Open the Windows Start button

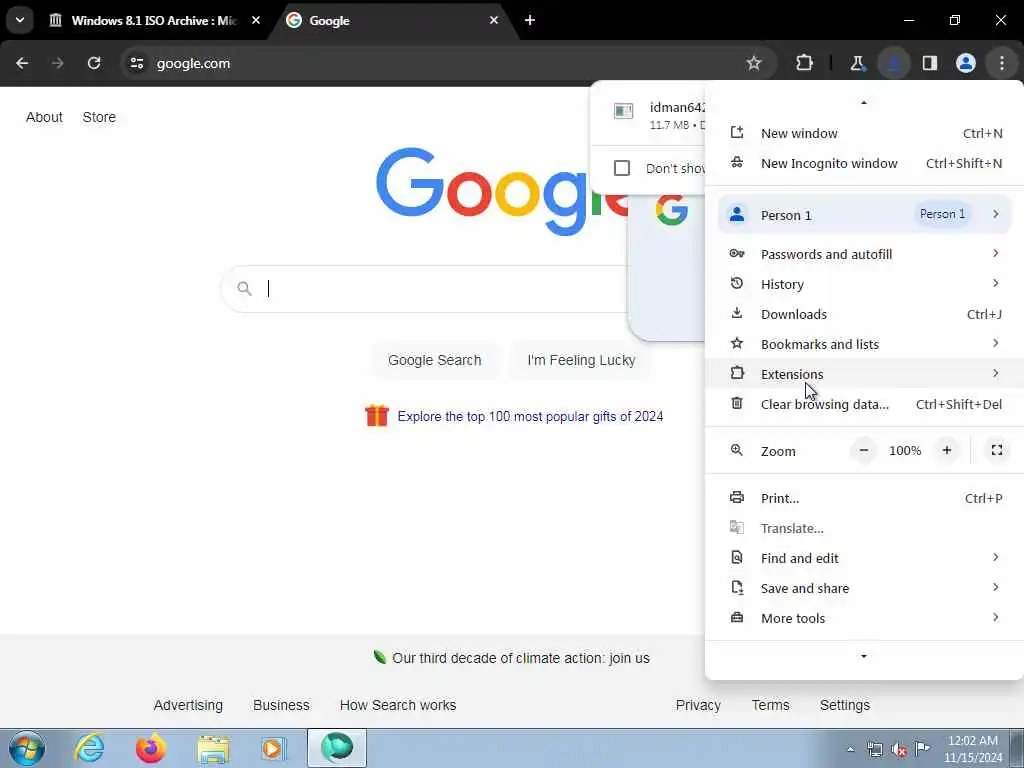click(x=27, y=748)
